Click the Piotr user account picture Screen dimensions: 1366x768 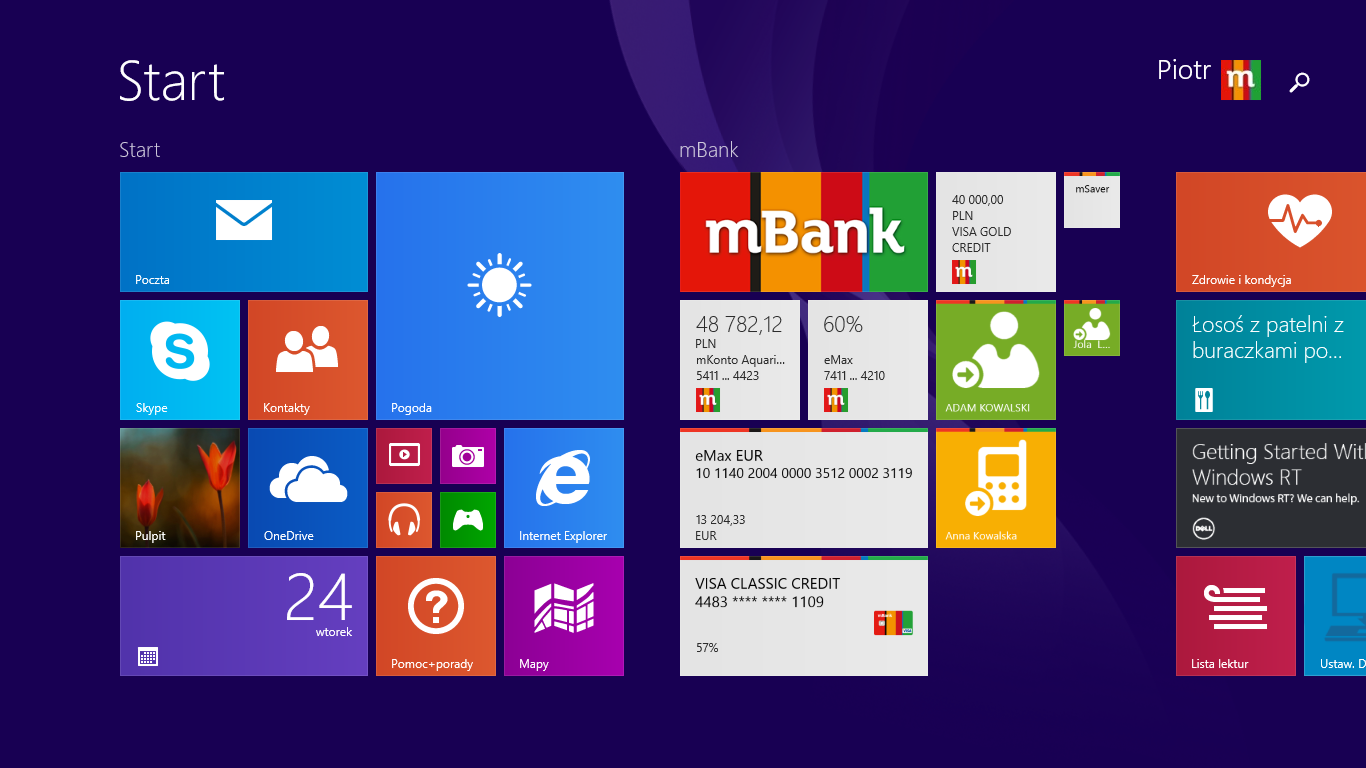tap(1241, 80)
